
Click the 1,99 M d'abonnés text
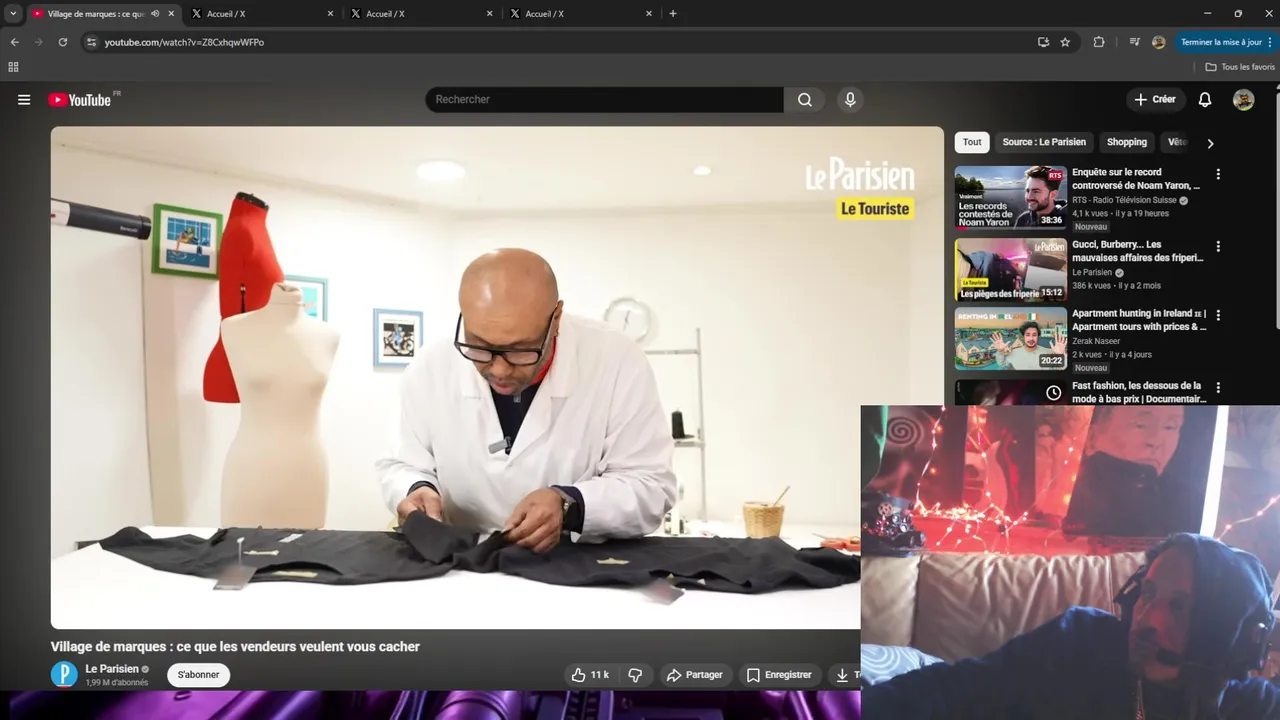[x=116, y=683]
